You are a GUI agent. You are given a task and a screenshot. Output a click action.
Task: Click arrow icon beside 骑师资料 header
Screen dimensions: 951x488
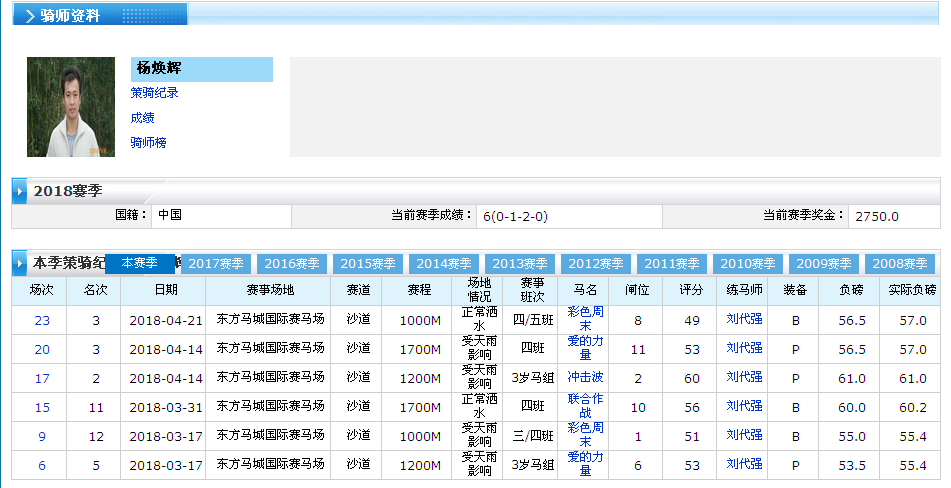coord(29,16)
